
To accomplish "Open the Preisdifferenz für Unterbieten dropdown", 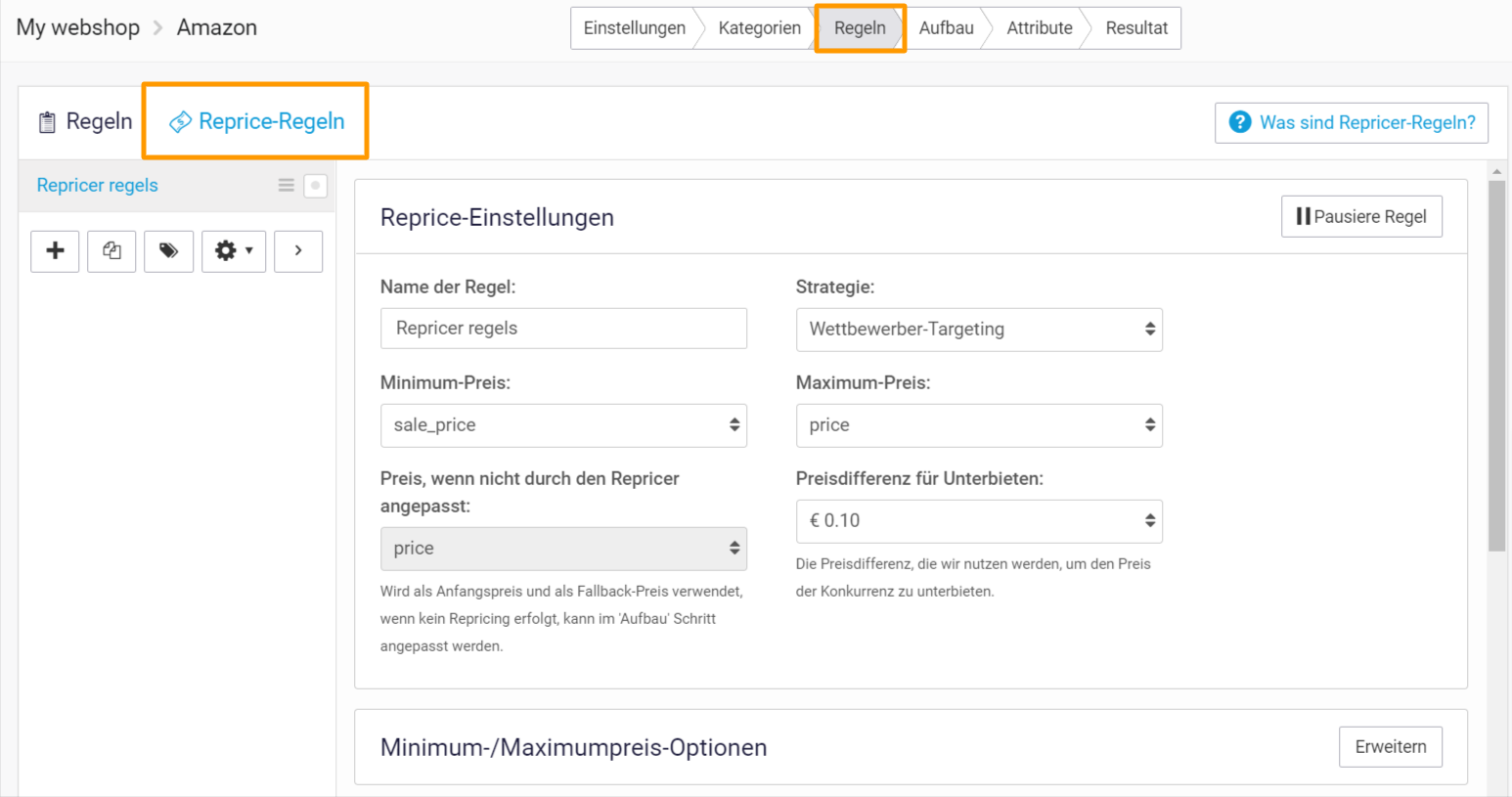I will click(978, 521).
